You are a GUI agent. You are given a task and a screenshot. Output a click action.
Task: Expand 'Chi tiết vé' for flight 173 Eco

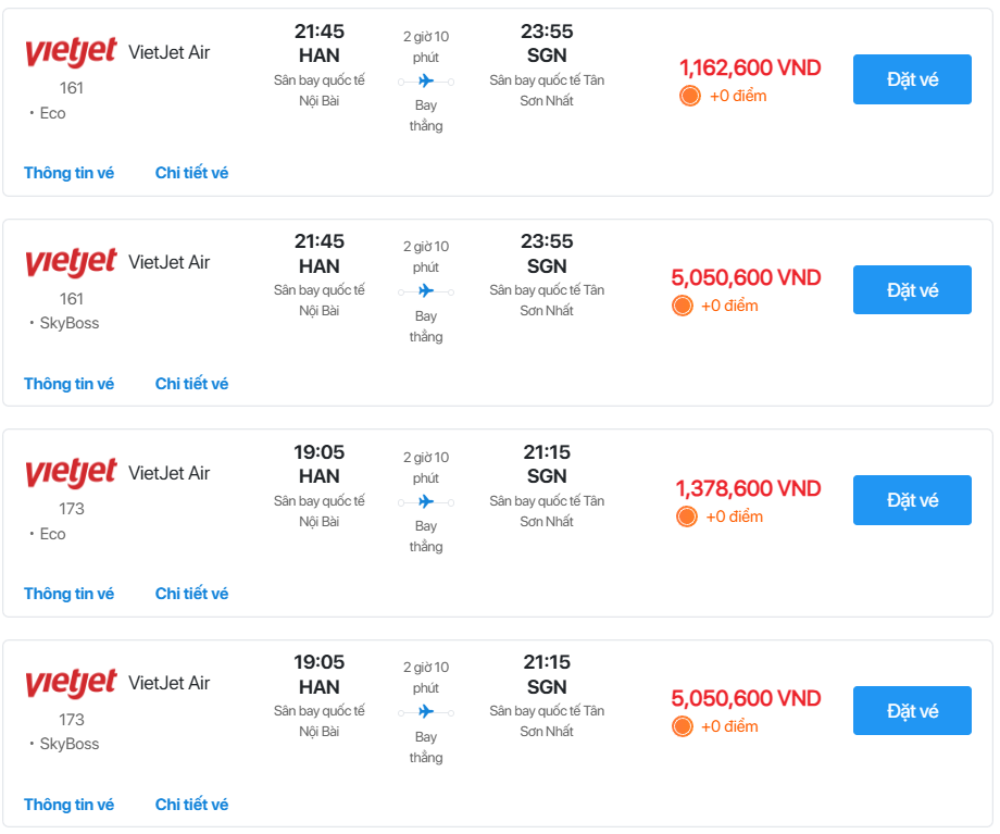(x=191, y=594)
